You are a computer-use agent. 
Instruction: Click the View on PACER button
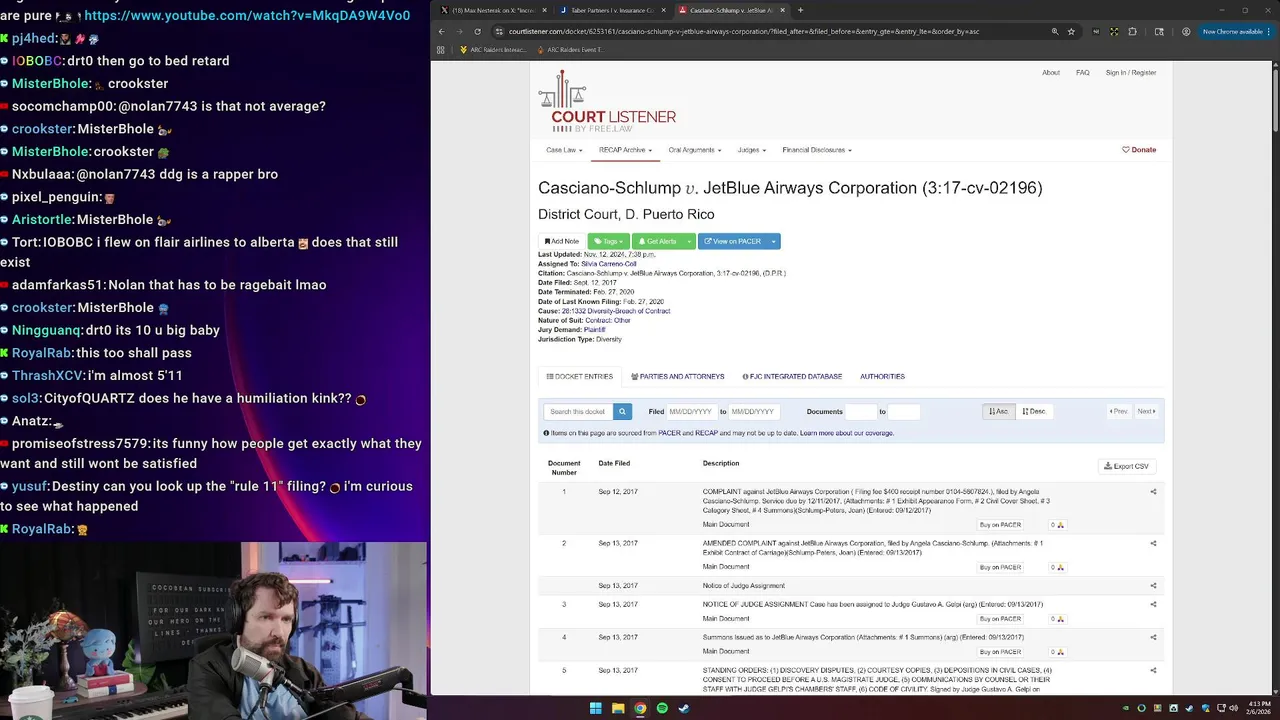tap(732, 241)
